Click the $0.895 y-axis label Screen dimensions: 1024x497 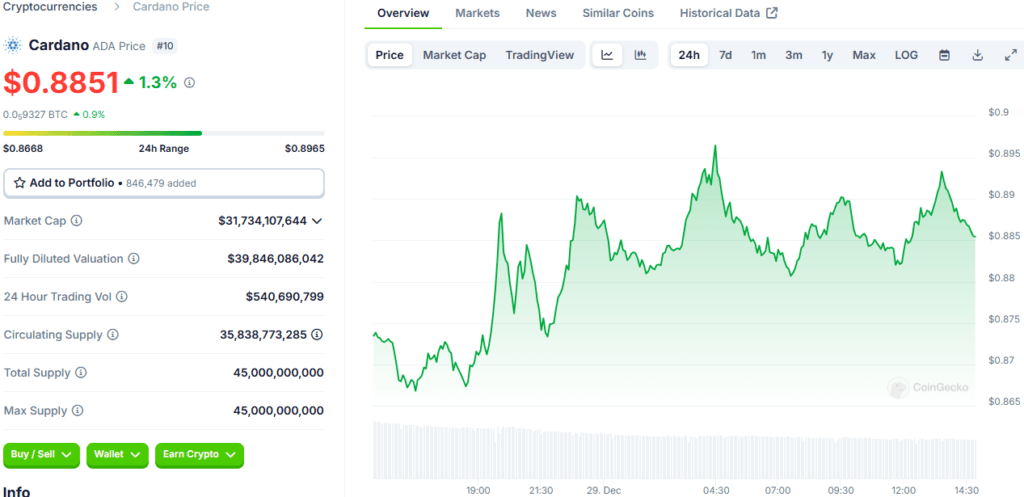[x=1002, y=153]
